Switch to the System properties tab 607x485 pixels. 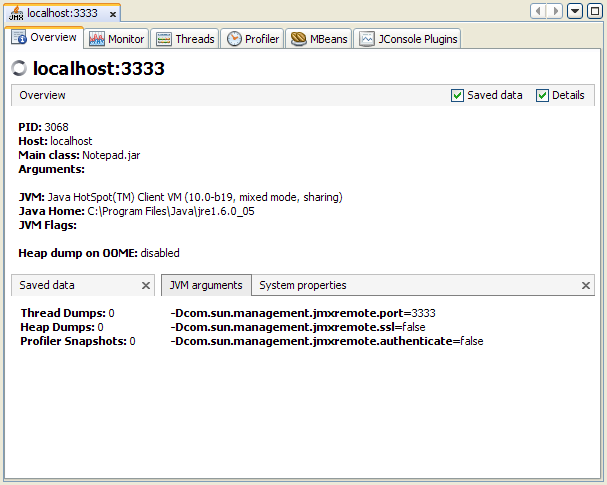pos(303,285)
